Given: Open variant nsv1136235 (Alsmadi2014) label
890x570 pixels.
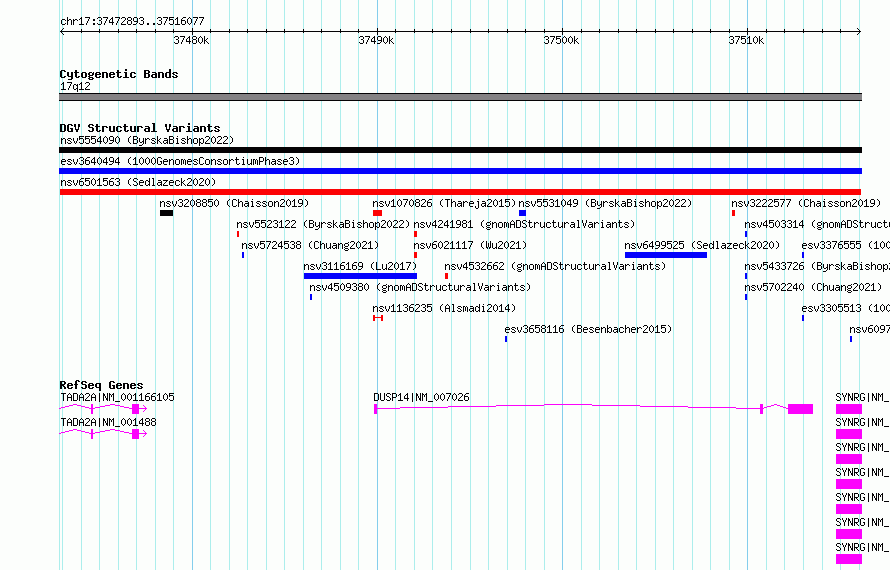Looking at the screenshot, I should (x=444, y=308).
